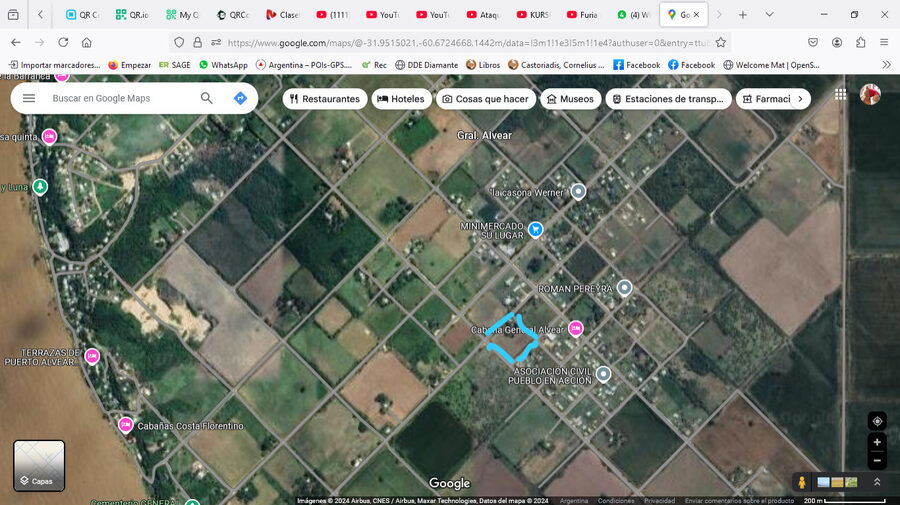Viewport: 900px width, 505px height.
Task: Zoom in the map with the plus button
Action: point(877,442)
